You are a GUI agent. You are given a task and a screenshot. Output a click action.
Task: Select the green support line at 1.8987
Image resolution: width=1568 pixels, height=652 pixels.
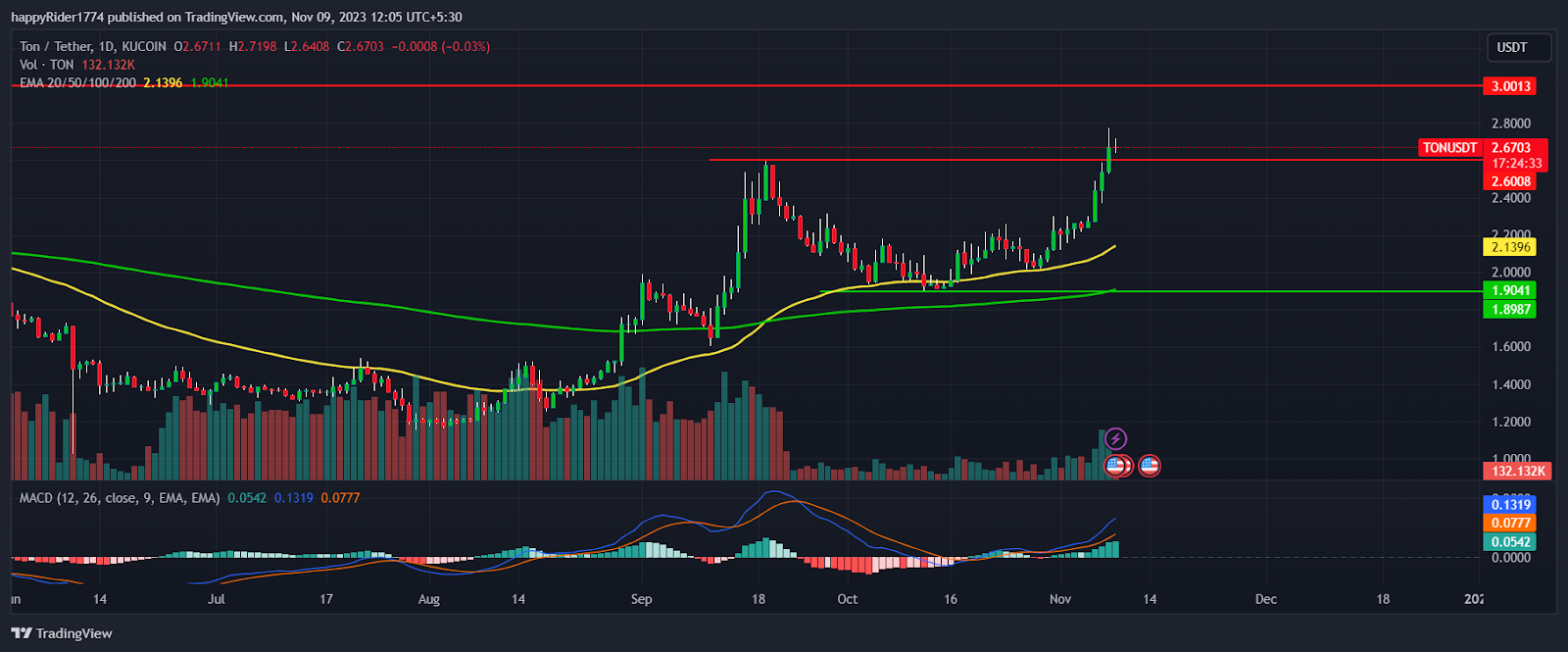point(1151,291)
